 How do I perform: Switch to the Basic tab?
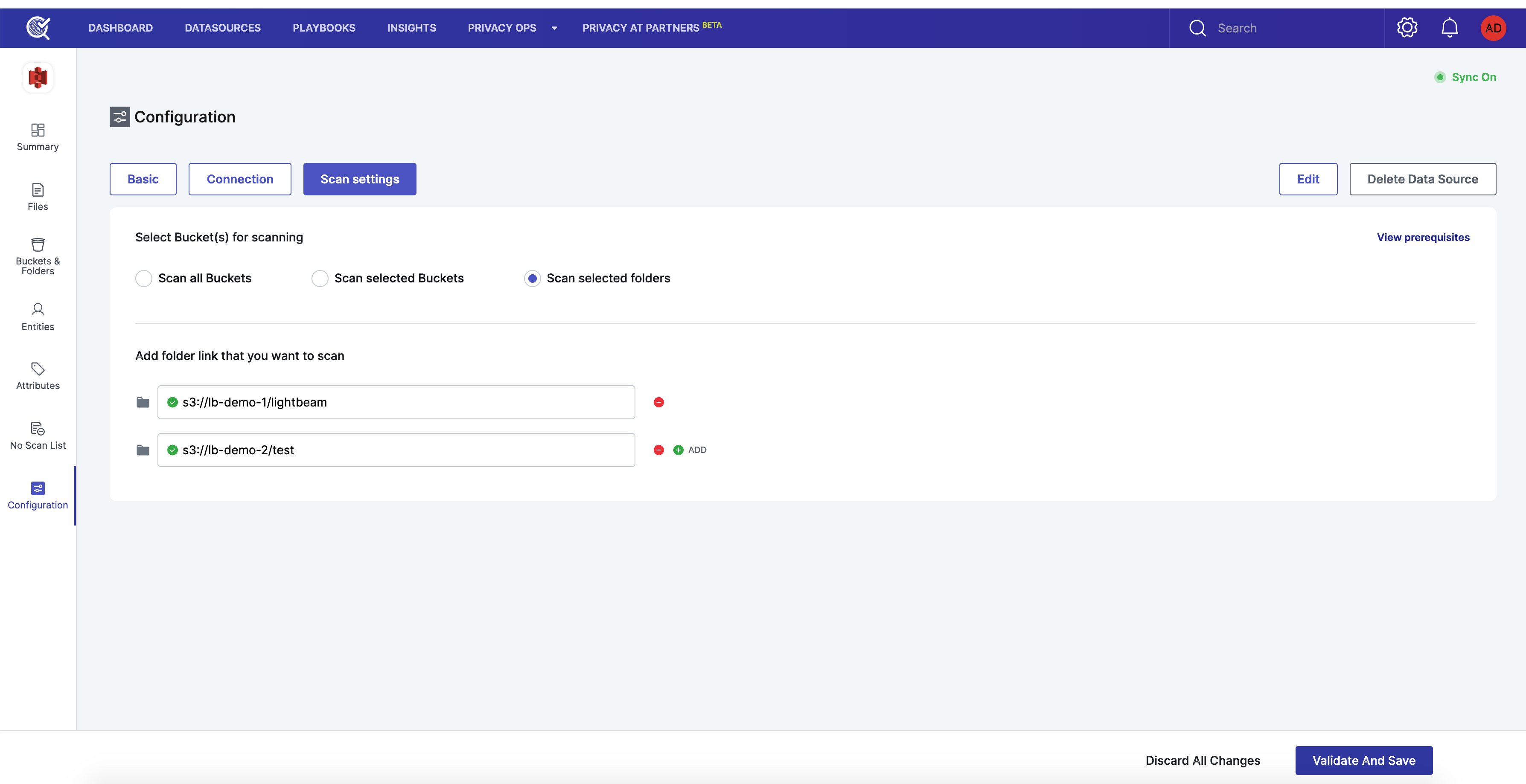(x=143, y=179)
